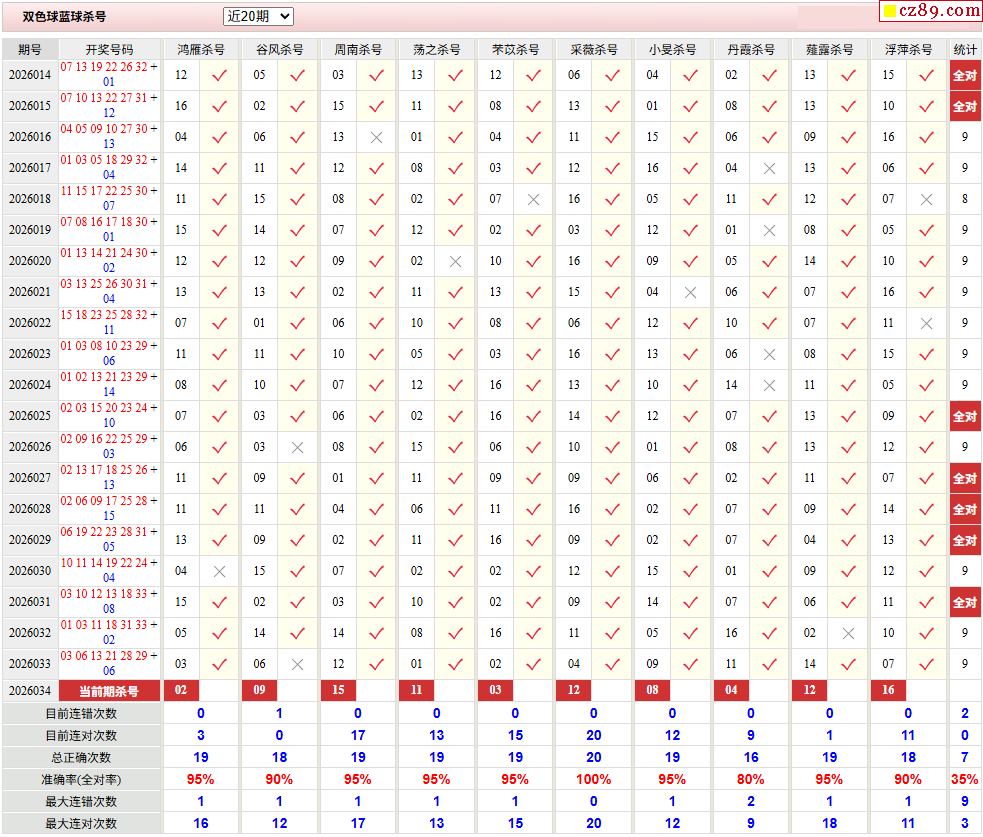The width and height of the screenshot is (983, 837).
Task: Click the cross mark in row 2026026 谷风杀号
Action: tap(297, 447)
